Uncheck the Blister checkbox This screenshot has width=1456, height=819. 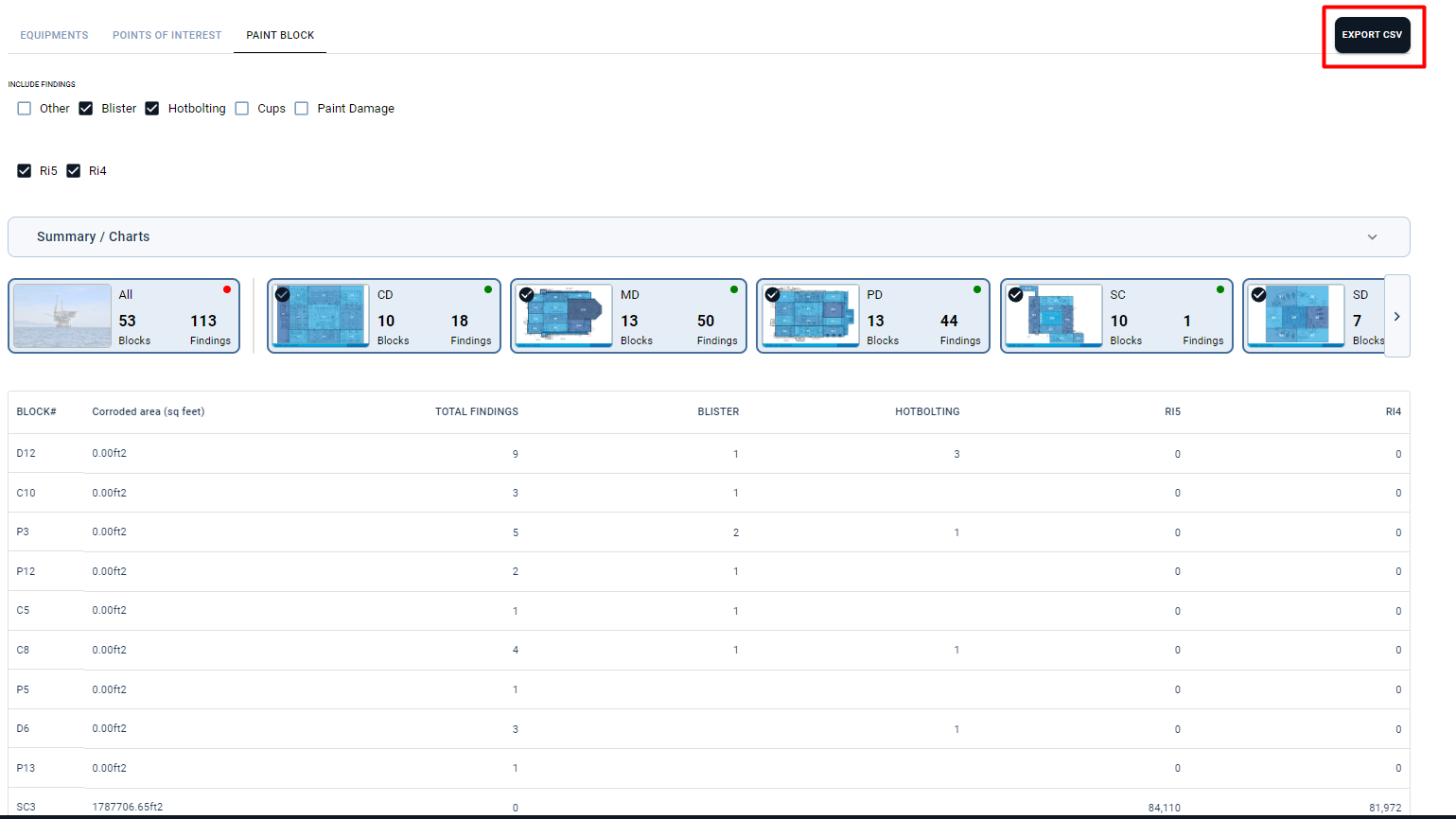pyautogui.click(x=86, y=109)
